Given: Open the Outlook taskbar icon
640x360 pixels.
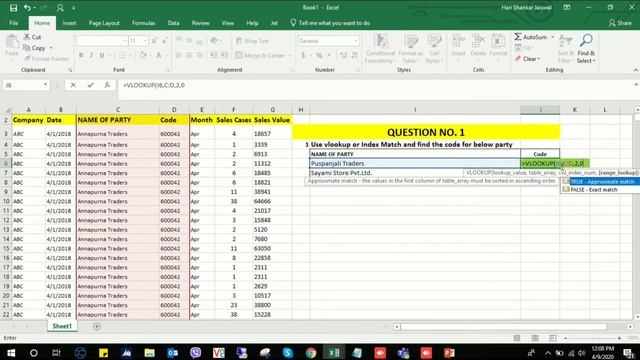Looking at the screenshot, I should [x=172, y=353].
